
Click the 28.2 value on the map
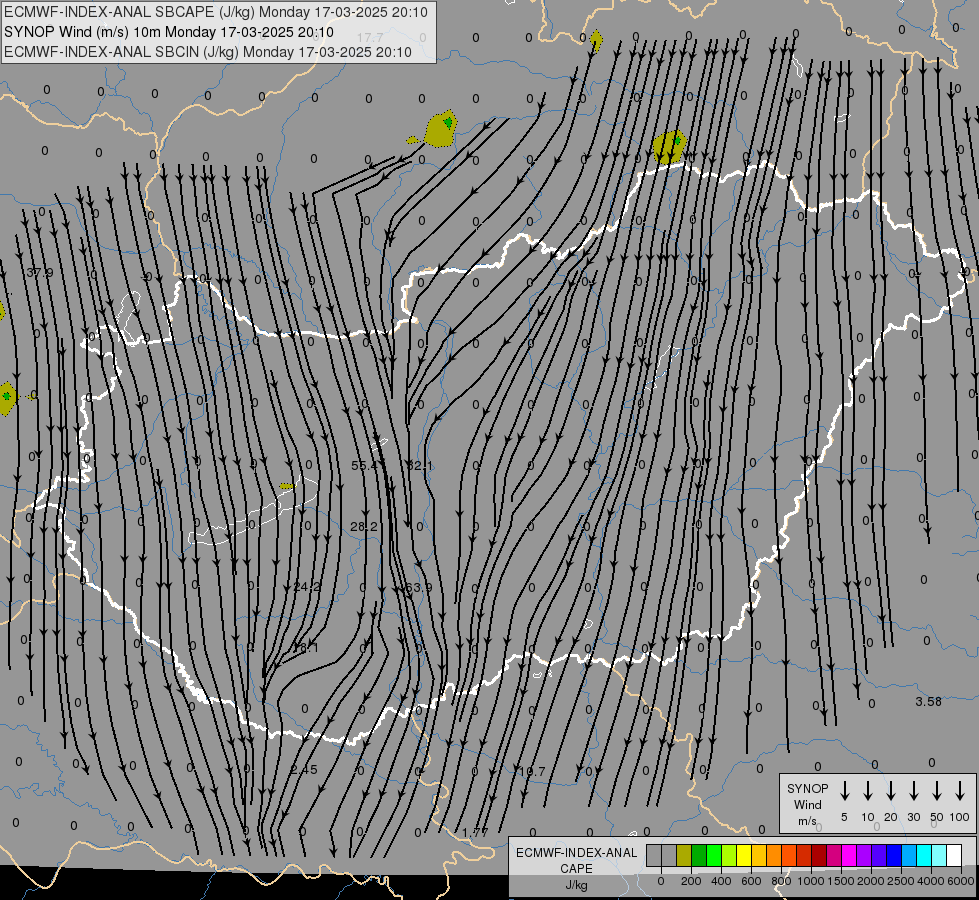(x=363, y=527)
